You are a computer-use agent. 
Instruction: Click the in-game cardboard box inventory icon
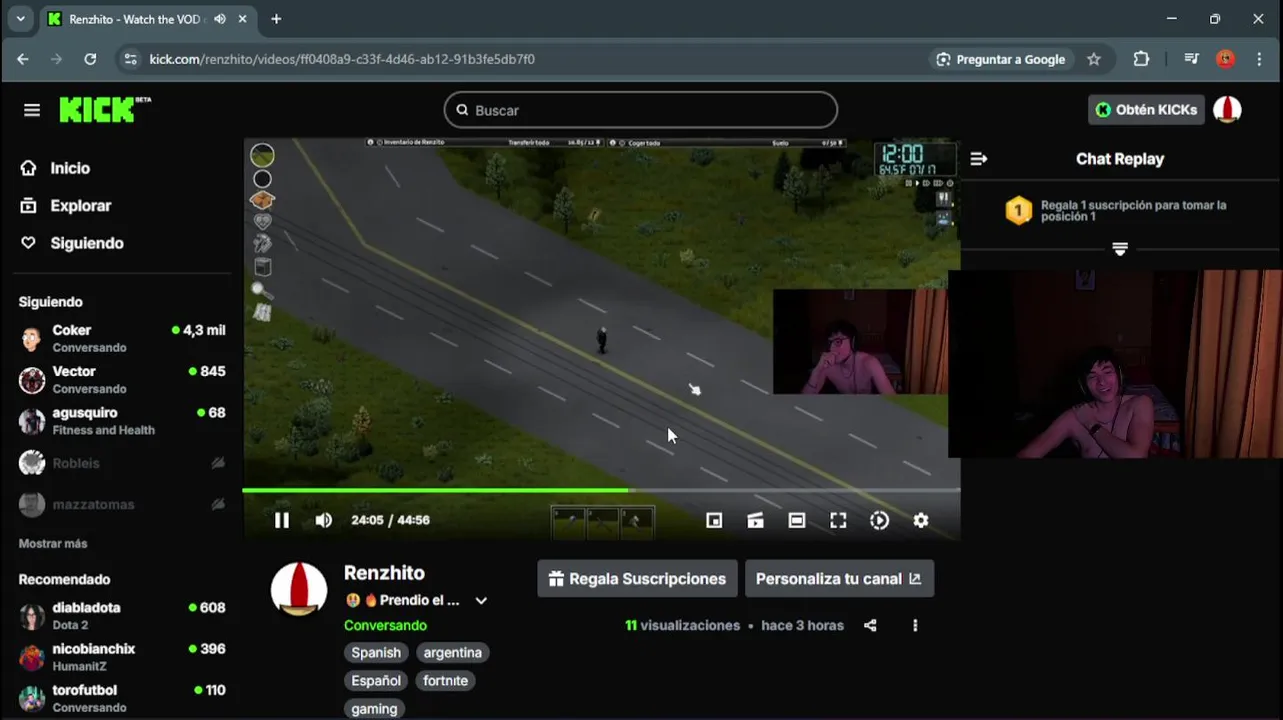(x=262, y=200)
